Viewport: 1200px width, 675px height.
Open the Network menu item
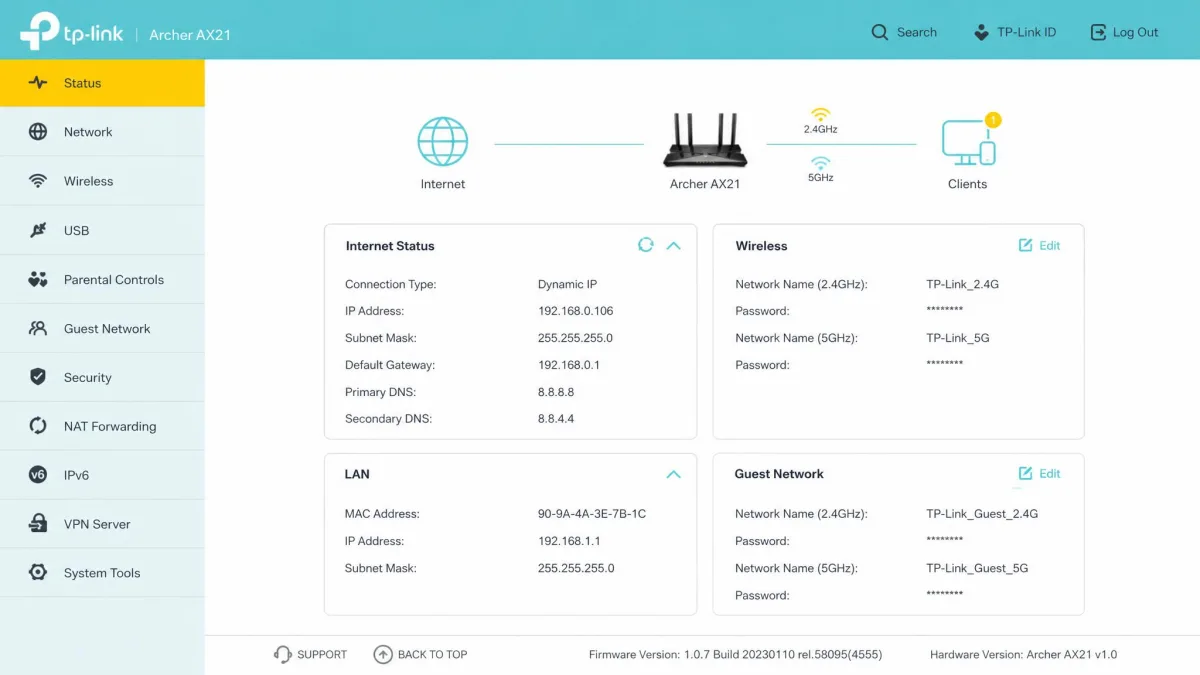pos(102,132)
